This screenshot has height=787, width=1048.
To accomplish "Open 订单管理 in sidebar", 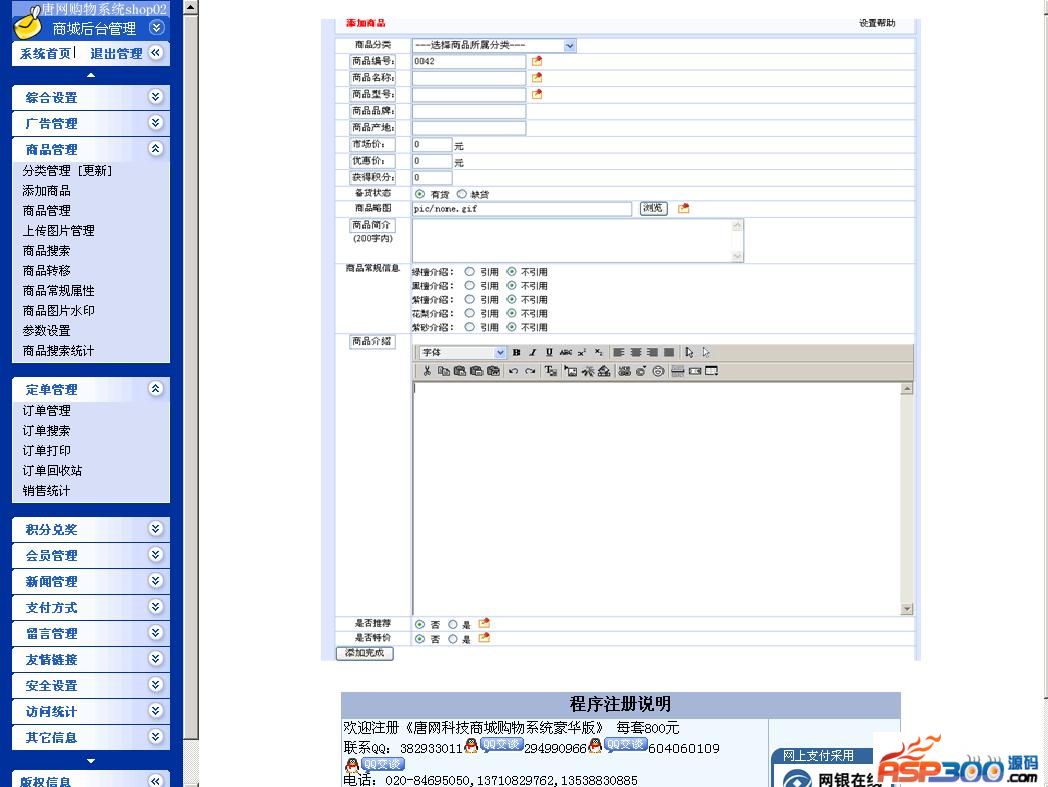I will coord(46,411).
